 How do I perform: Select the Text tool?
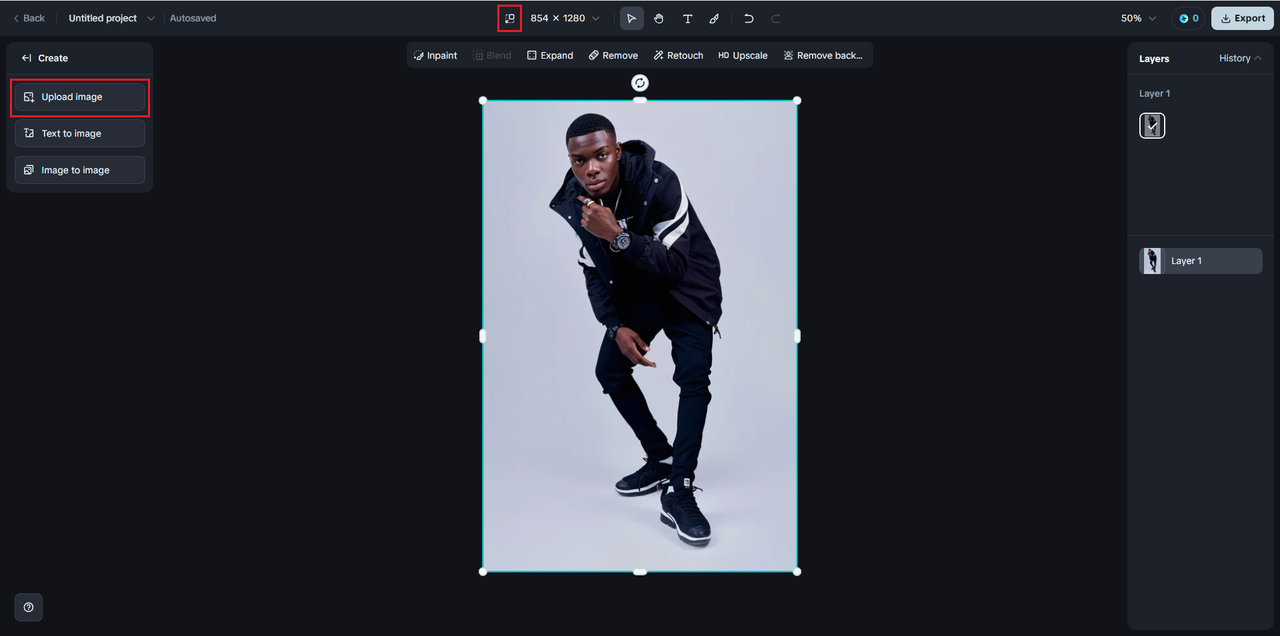(x=687, y=18)
